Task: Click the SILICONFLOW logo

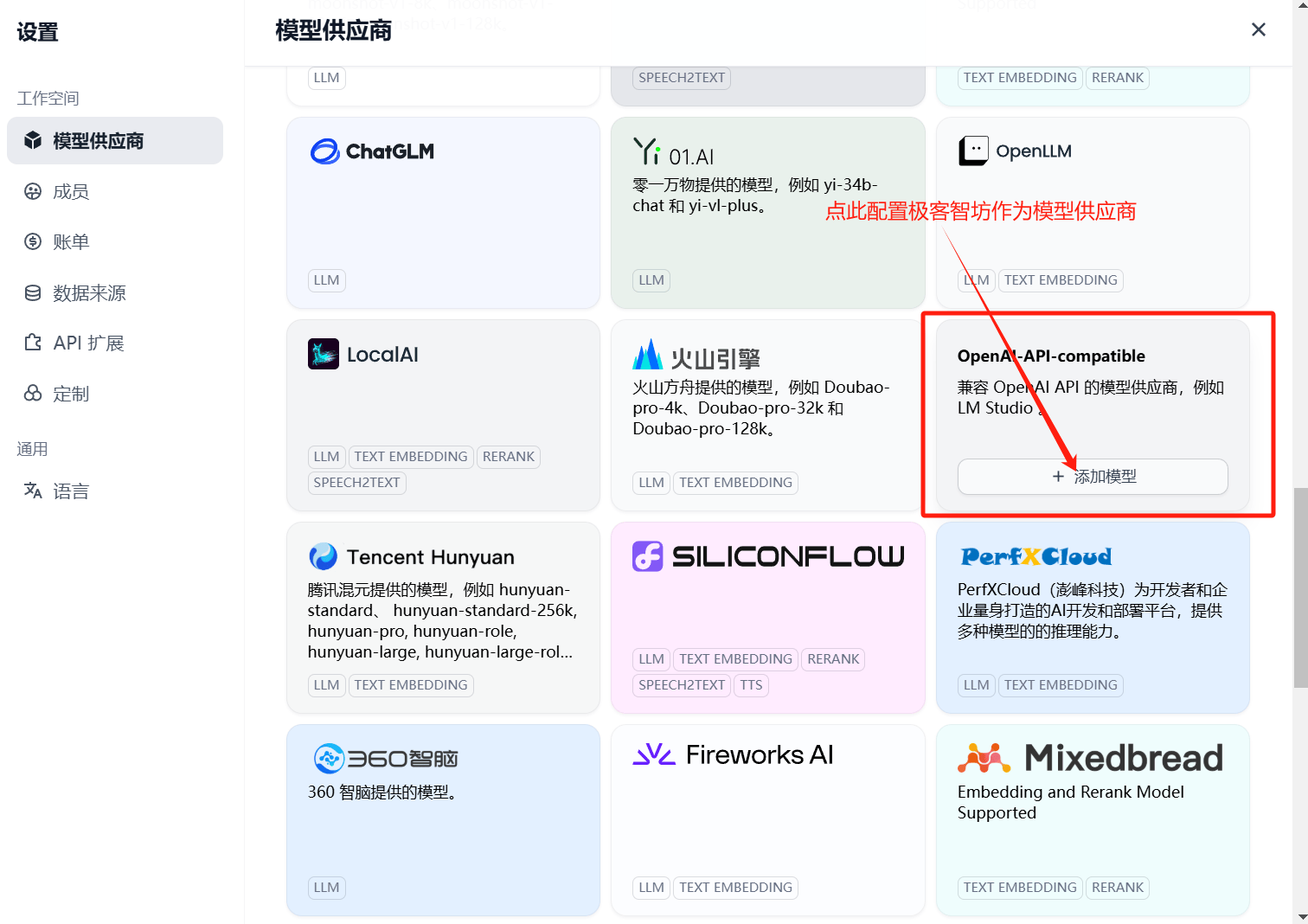Action: [768, 556]
